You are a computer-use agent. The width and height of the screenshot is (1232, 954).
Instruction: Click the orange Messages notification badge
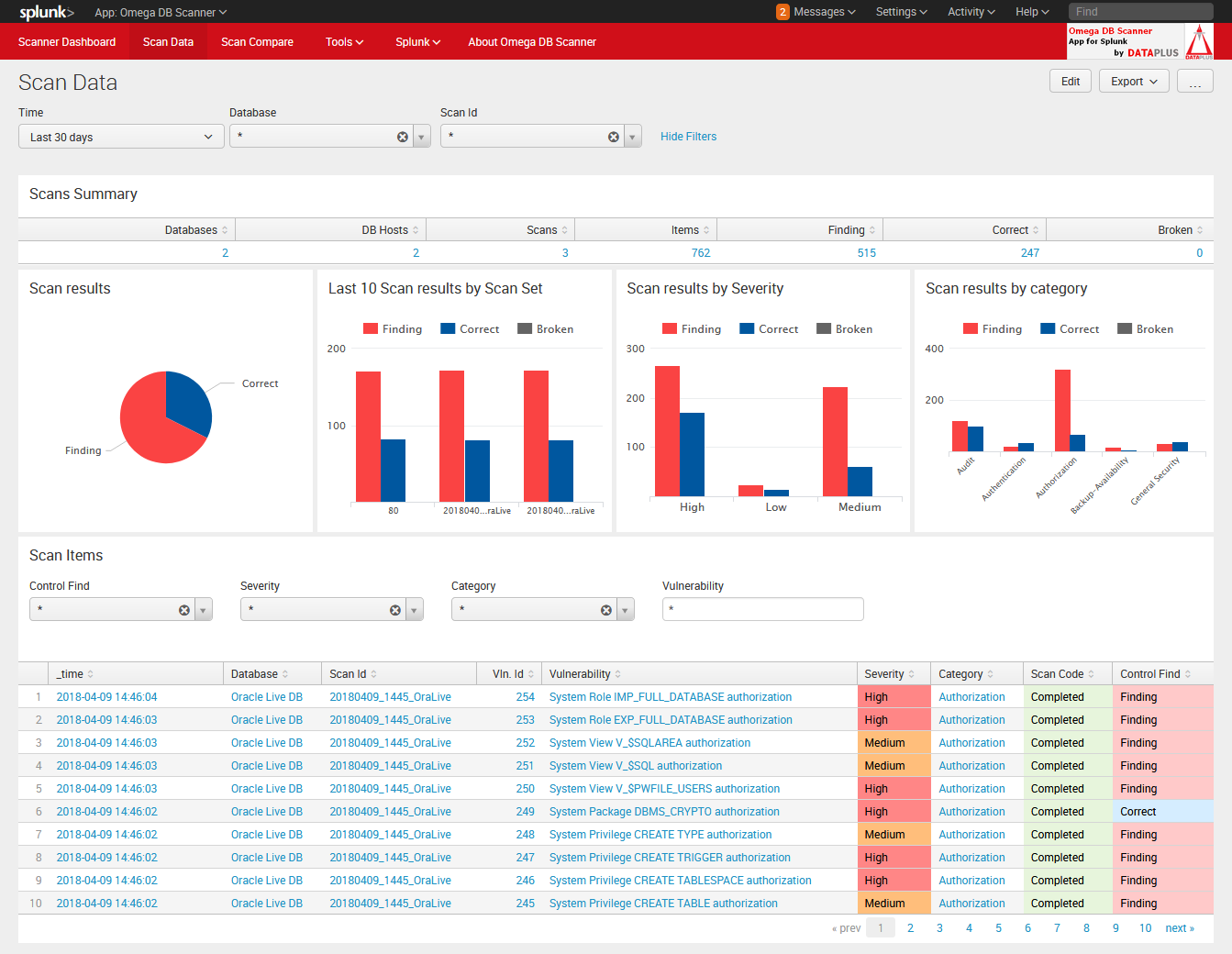782,12
